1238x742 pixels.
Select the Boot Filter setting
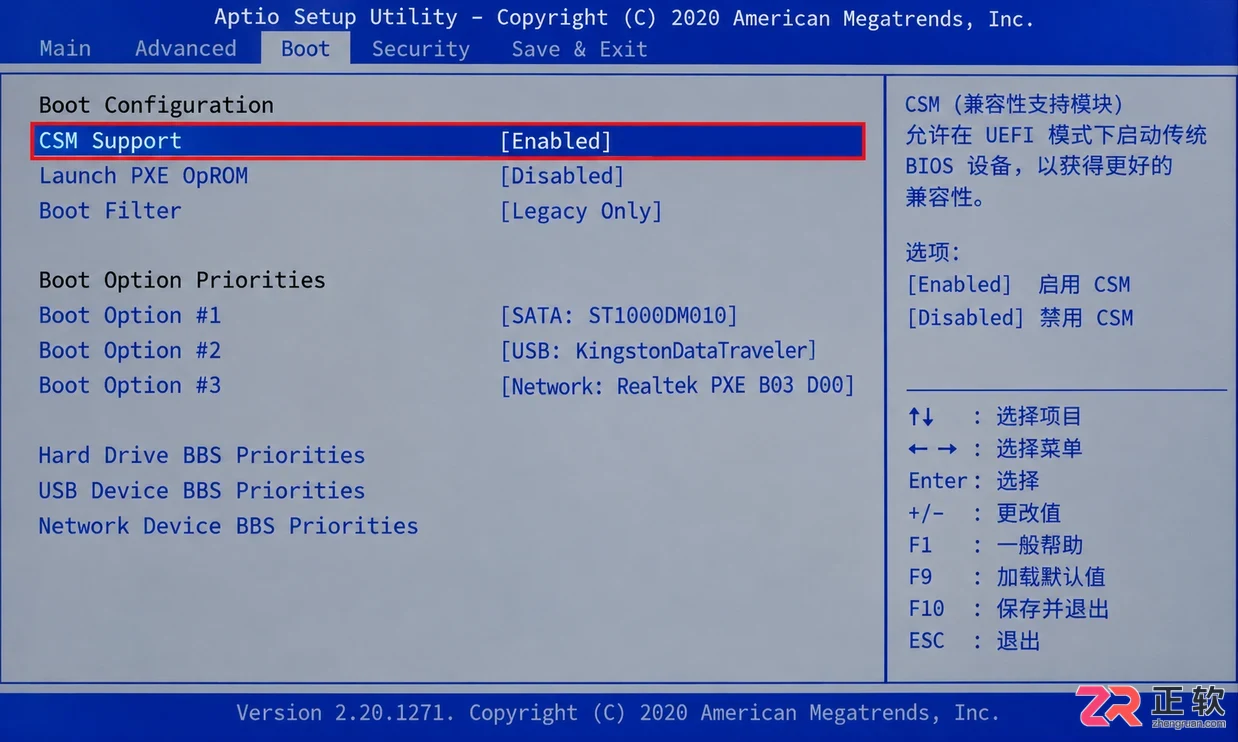pos(110,211)
